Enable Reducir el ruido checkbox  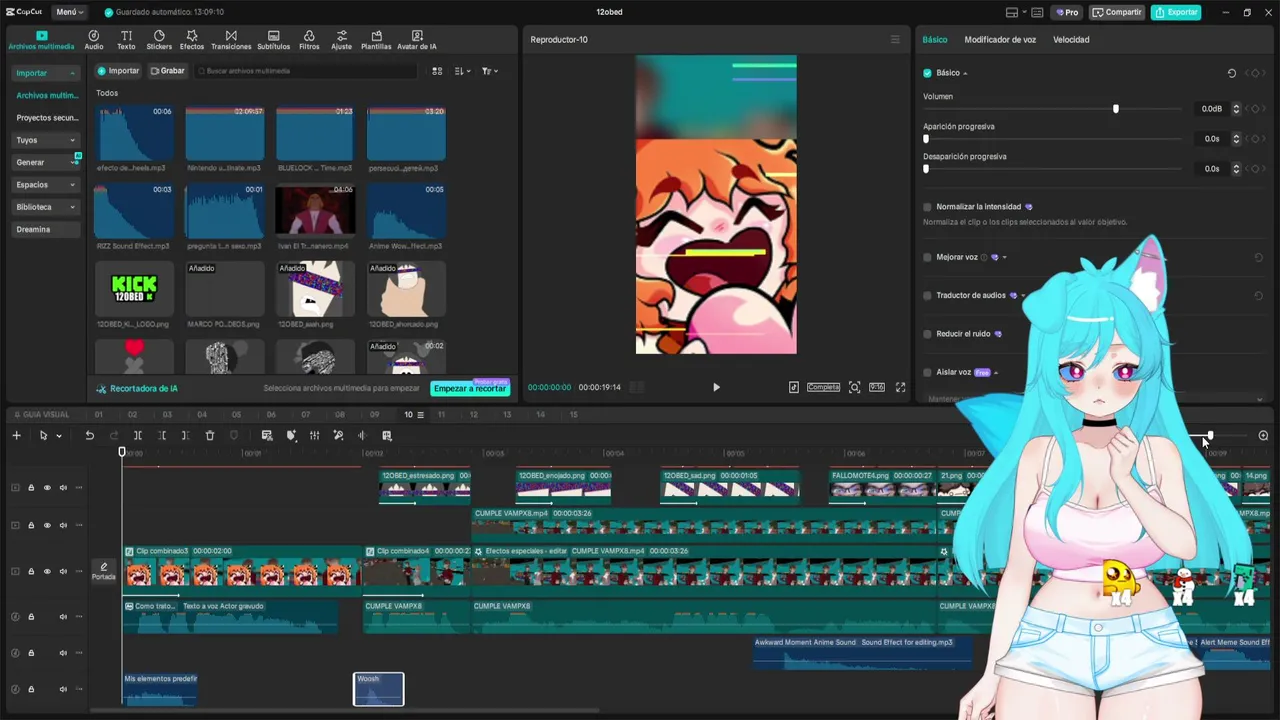(x=927, y=334)
